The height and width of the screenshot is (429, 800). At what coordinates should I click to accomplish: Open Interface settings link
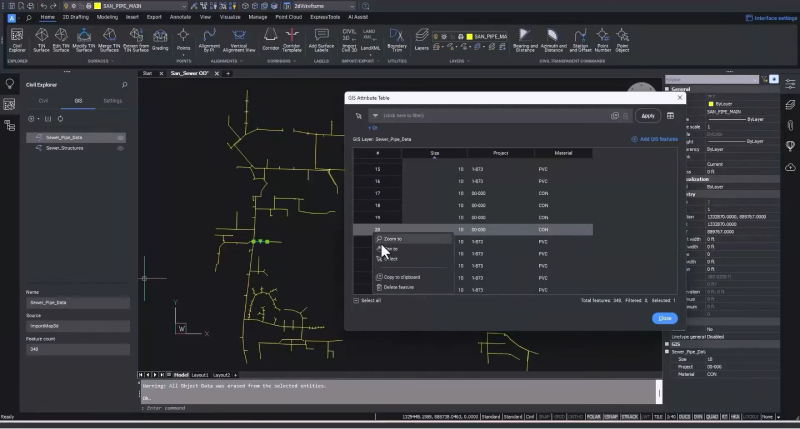[771, 18]
